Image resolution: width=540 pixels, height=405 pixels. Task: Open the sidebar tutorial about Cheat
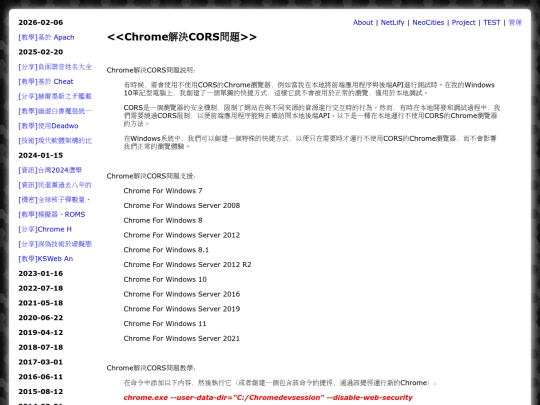(46, 82)
